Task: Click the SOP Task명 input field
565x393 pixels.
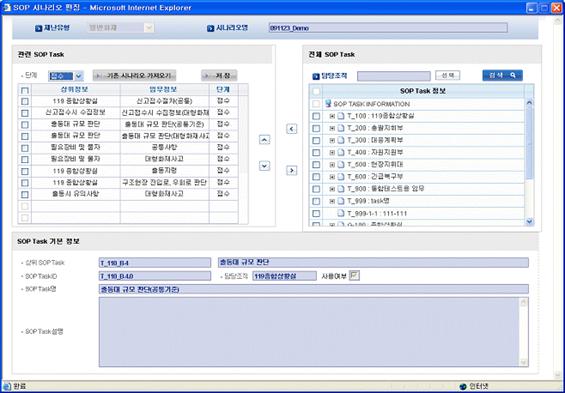Action: pyautogui.click(x=313, y=289)
